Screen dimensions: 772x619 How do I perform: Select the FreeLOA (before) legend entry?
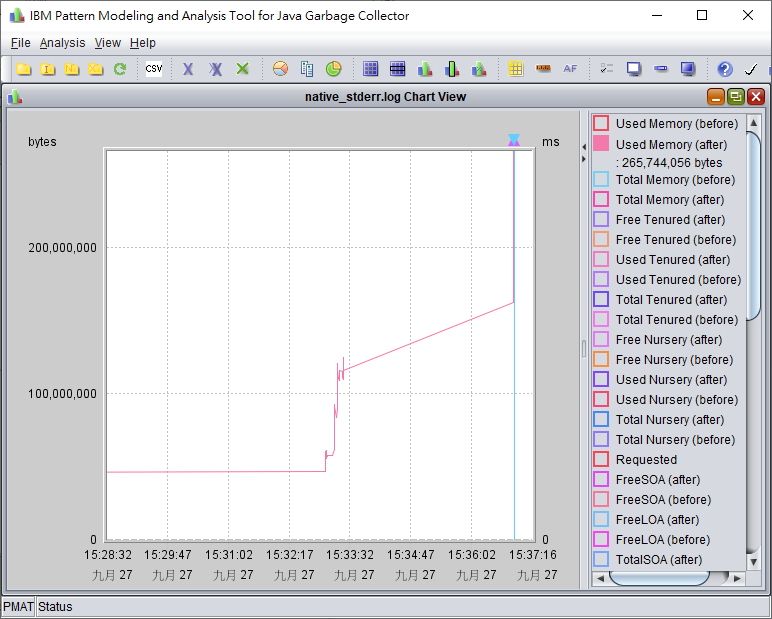(663, 539)
